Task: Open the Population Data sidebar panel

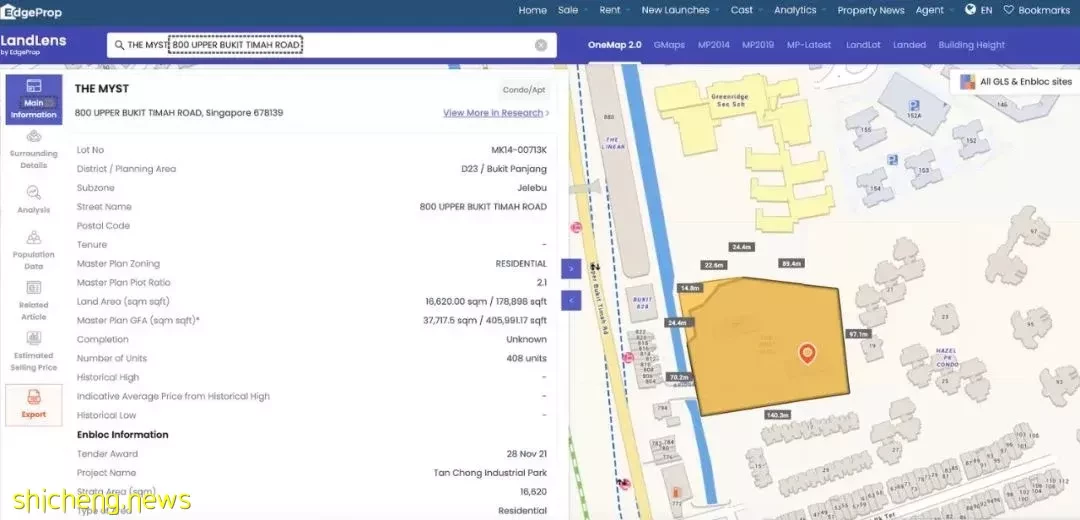Action: click(x=34, y=251)
